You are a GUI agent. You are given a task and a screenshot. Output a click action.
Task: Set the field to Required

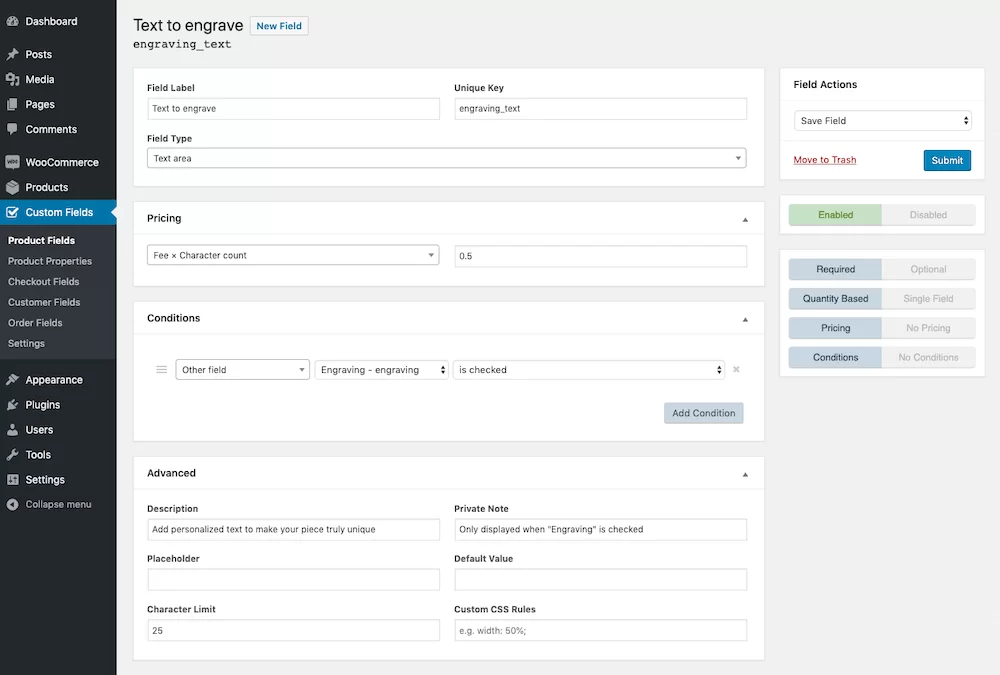[834, 268]
